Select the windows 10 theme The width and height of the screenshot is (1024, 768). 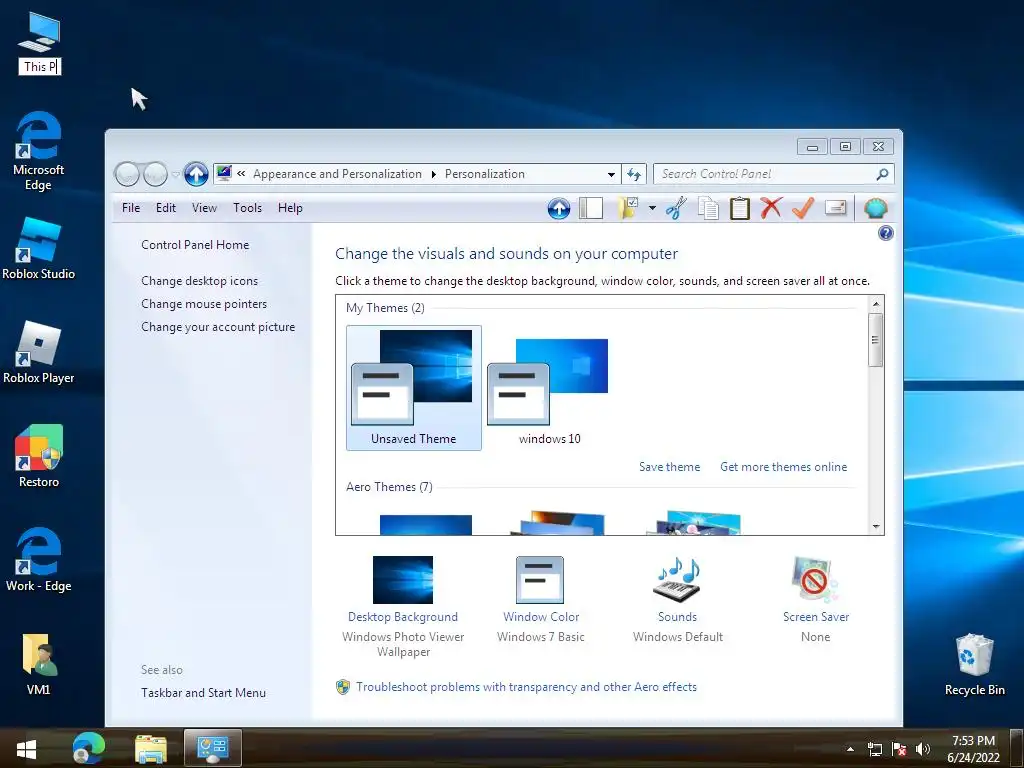tap(549, 387)
